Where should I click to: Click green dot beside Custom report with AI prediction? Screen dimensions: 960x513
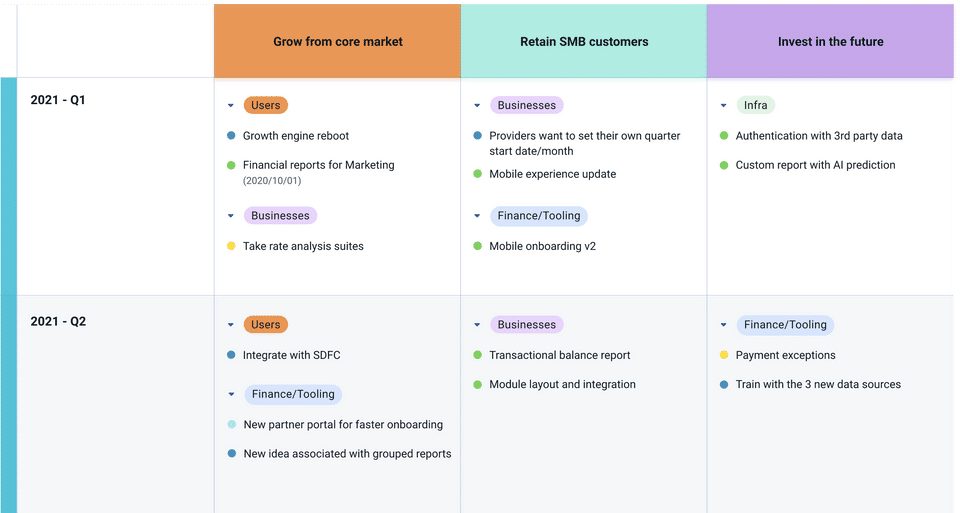(724, 165)
